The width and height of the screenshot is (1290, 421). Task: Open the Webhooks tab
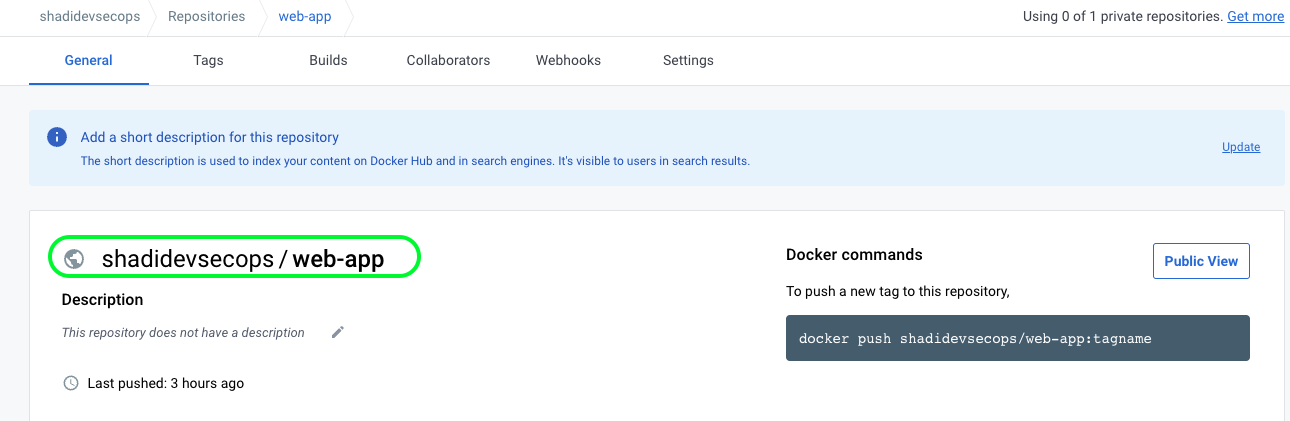pos(568,60)
